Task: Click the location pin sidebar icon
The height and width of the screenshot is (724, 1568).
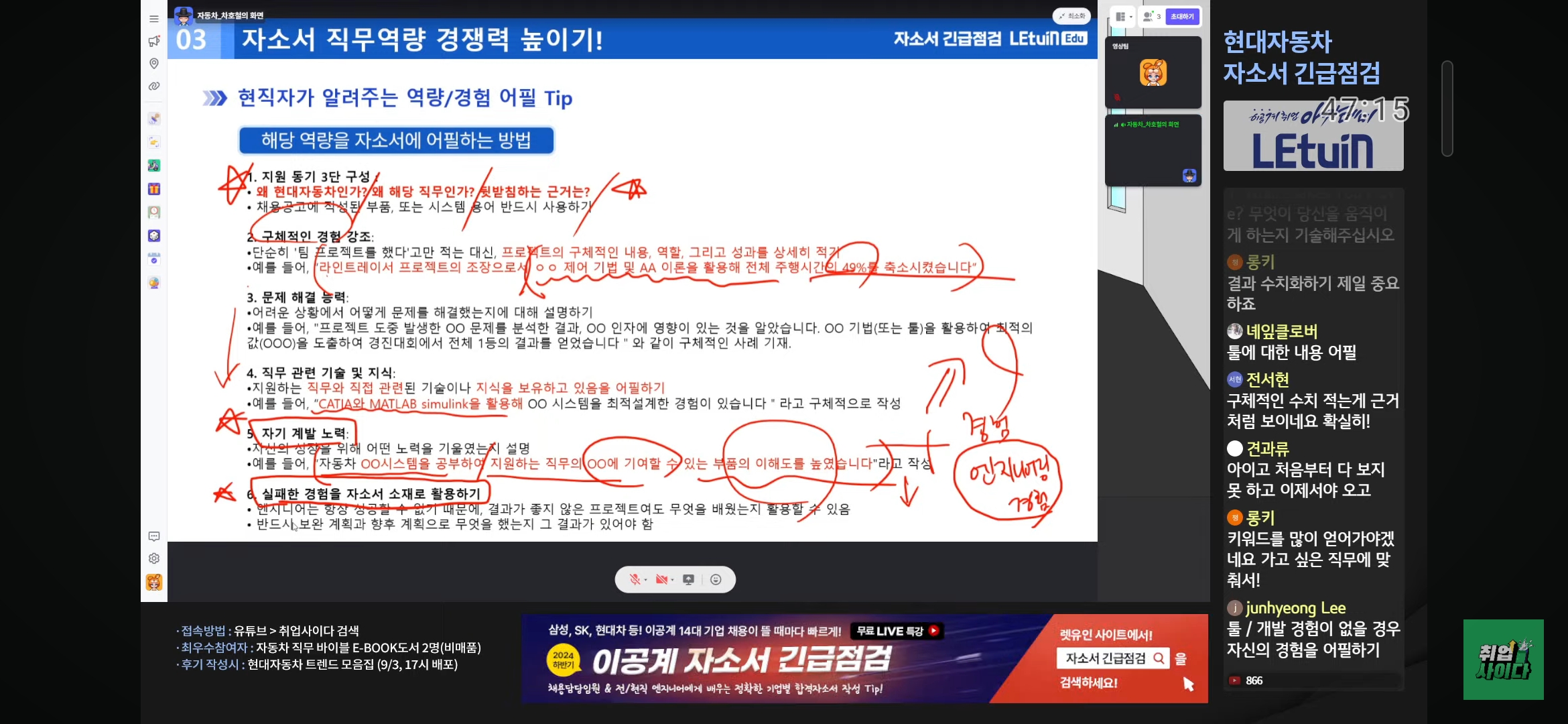Action: pos(154,64)
